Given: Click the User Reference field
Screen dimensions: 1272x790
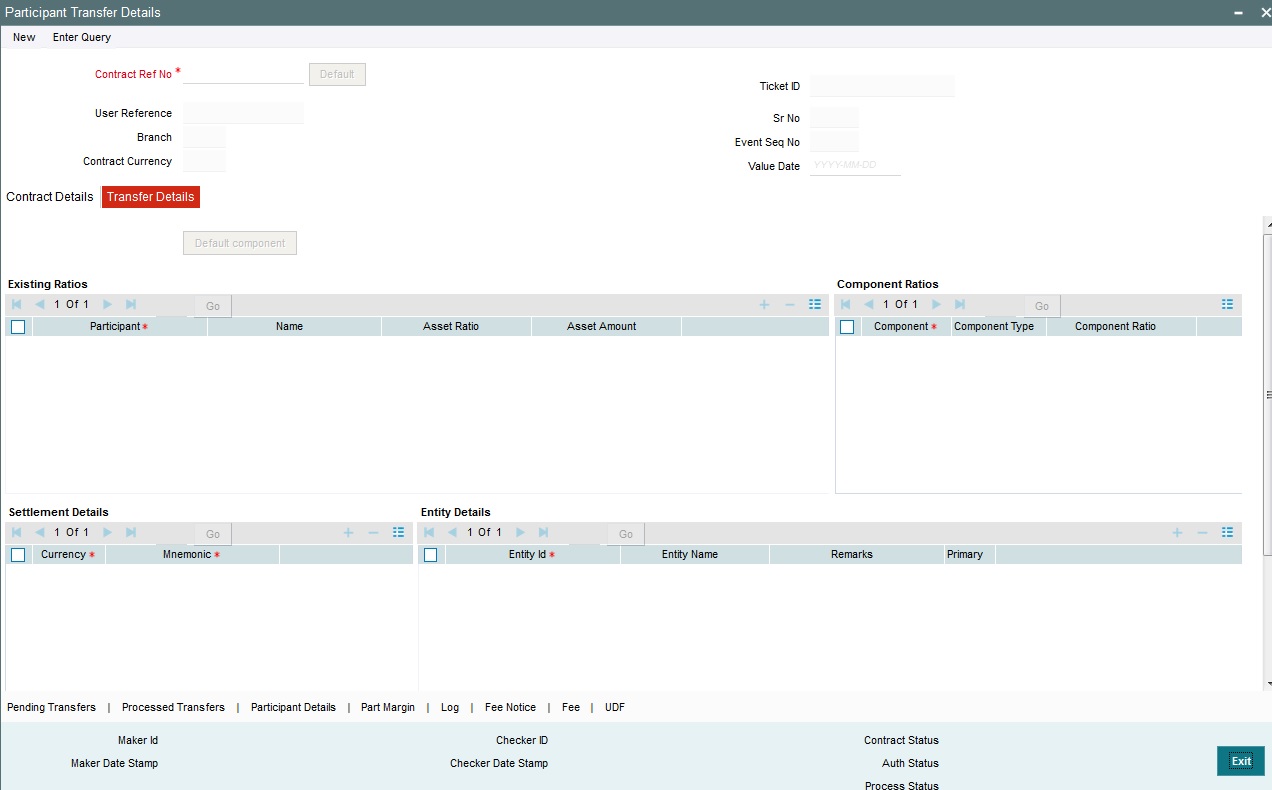Looking at the screenshot, I should (243, 113).
